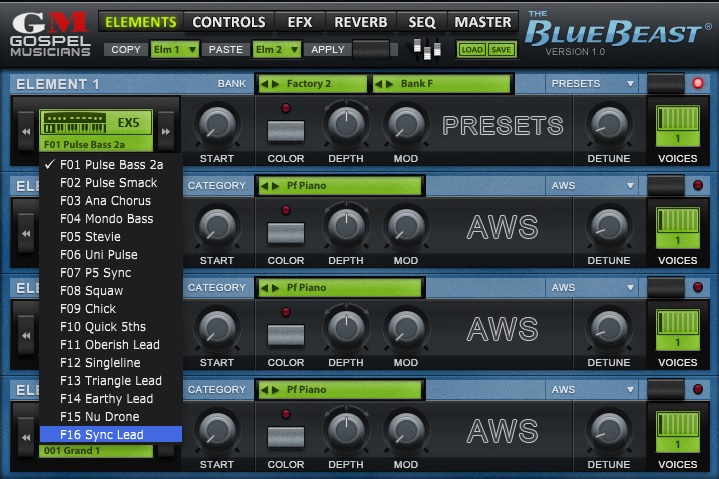719x479 pixels.
Task: Click Element 4 previous sample arrow
Action: [26, 437]
